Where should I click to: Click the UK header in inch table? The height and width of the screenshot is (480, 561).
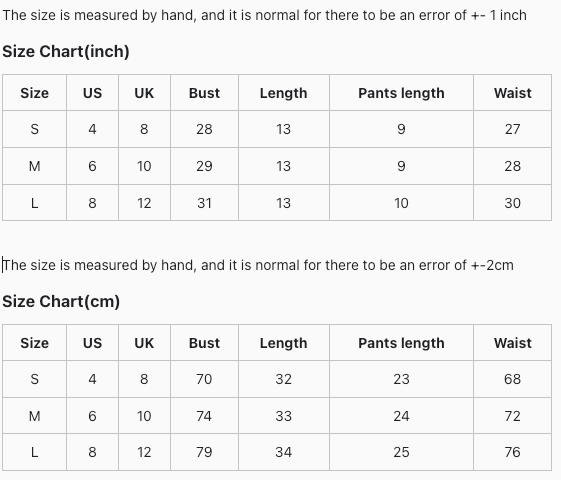[x=144, y=93]
